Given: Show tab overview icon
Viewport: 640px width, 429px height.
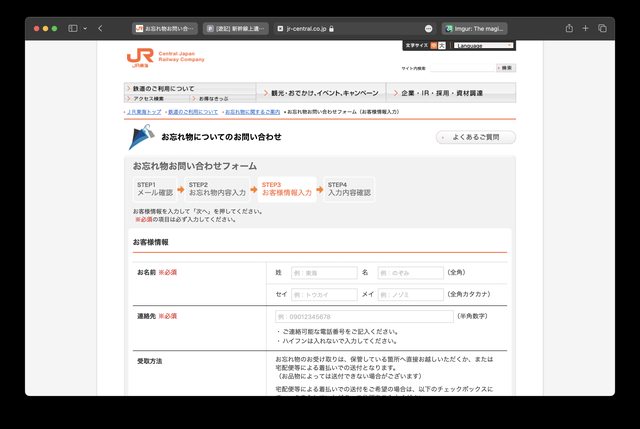Looking at the screenshot, I should [x=603, y=28].
